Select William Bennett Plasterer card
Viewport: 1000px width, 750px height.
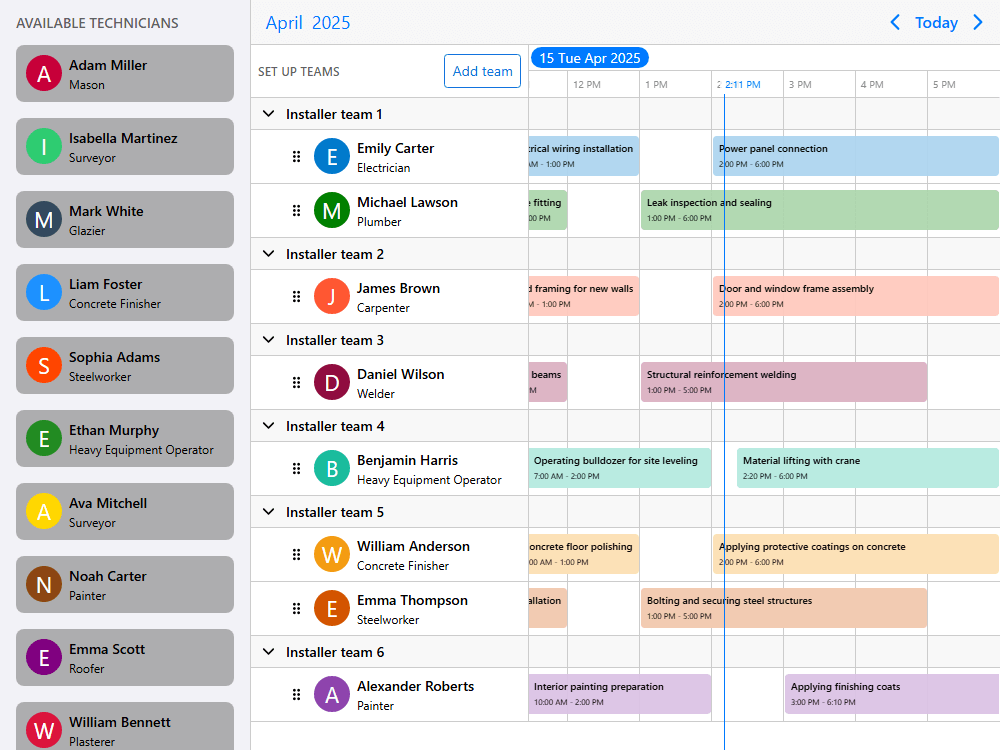click(x=125, y=726)
